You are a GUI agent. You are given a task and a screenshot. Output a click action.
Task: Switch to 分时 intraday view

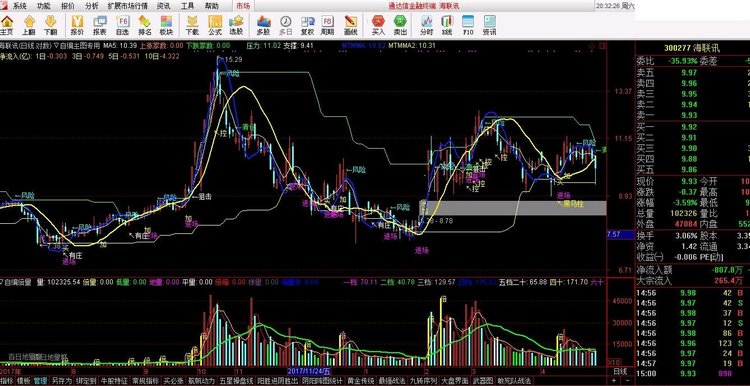426,25
